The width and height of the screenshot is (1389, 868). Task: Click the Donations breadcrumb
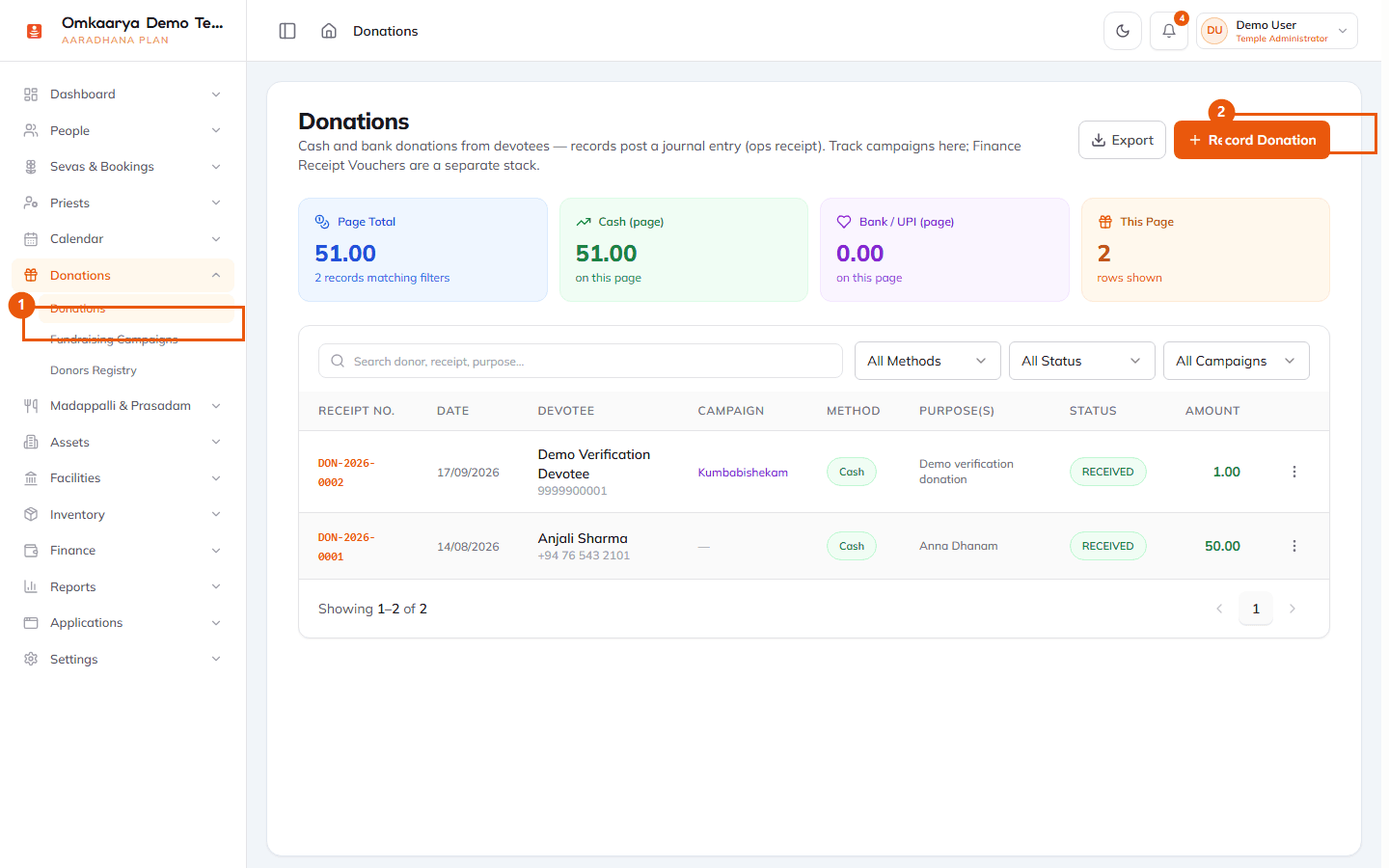coord(386,31)
